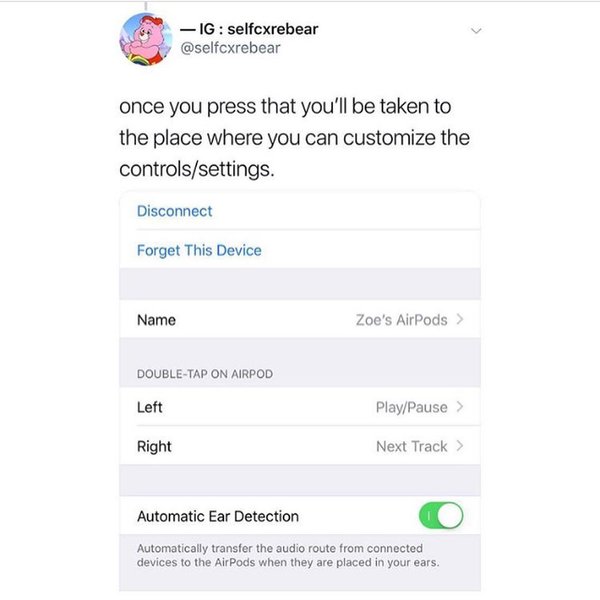Viewport: 600px width, 600px height.
Task: Click the display name IG : selfcxrebear
Action: pos(249,29)
